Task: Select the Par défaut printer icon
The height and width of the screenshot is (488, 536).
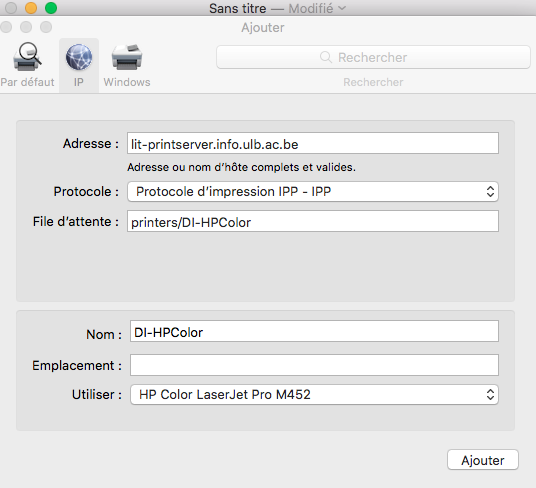Action: [x=27, y=57]
